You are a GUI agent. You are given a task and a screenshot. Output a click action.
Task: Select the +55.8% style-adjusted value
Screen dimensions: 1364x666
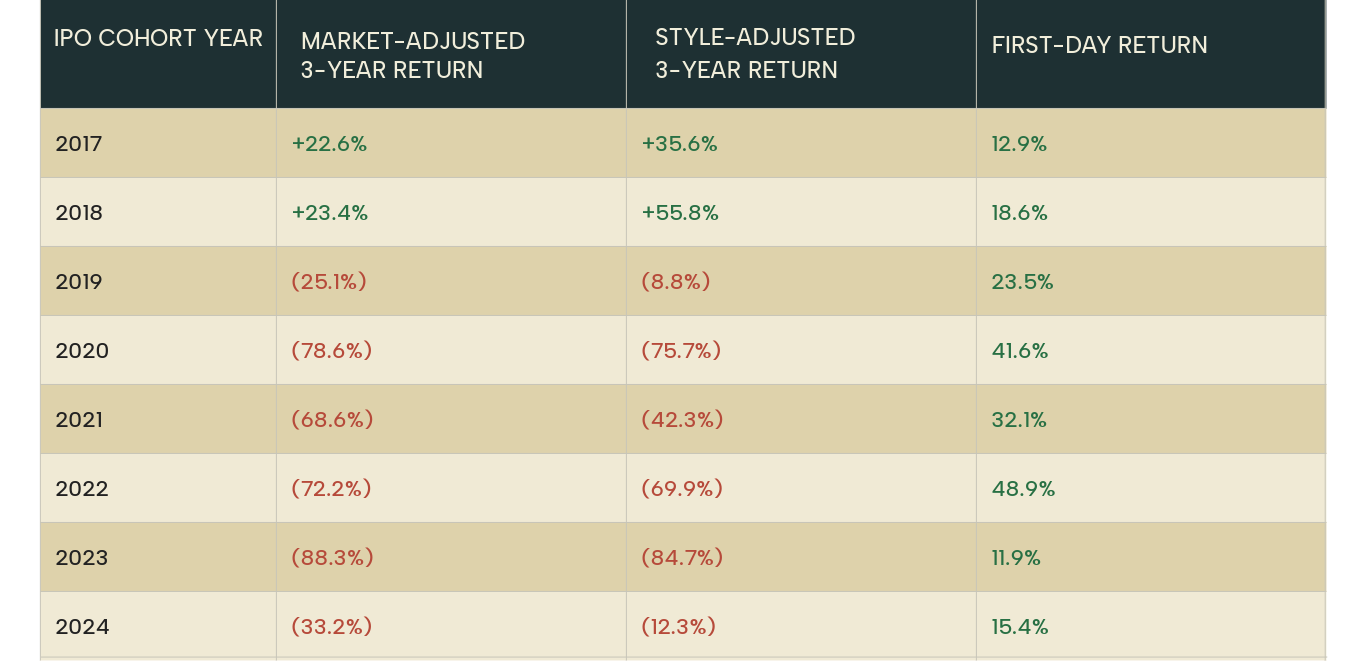(x=680, y=213)
